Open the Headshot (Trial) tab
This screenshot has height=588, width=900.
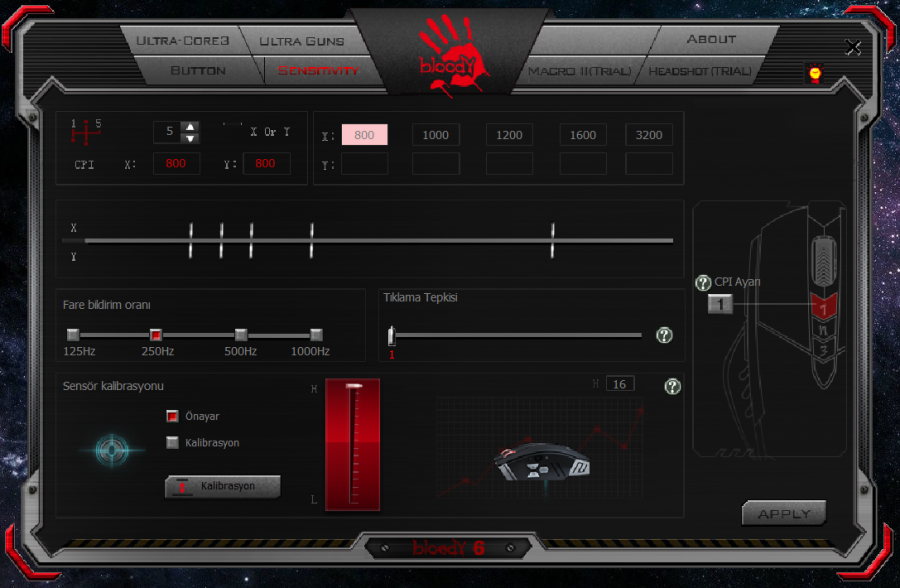[700, 71]
